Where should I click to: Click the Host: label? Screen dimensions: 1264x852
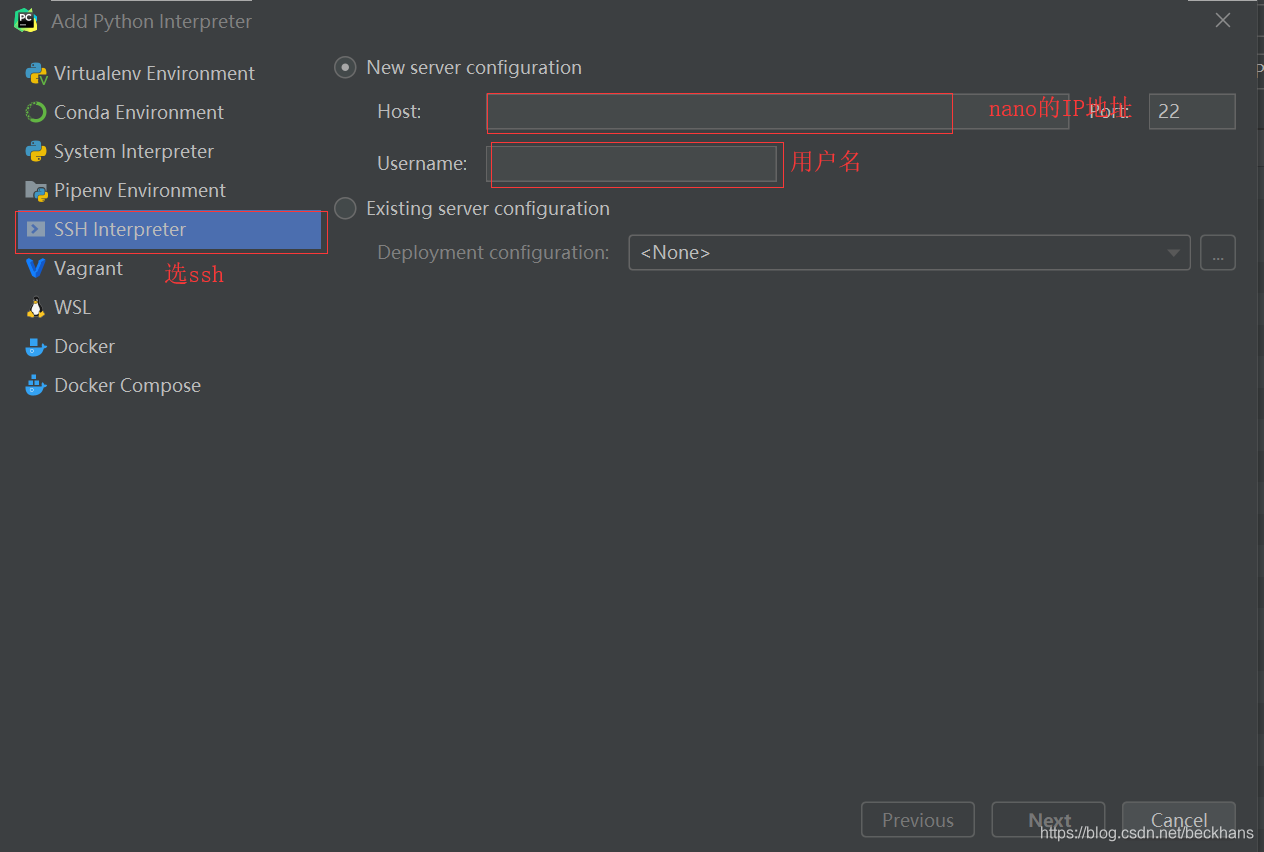[399, 112]
